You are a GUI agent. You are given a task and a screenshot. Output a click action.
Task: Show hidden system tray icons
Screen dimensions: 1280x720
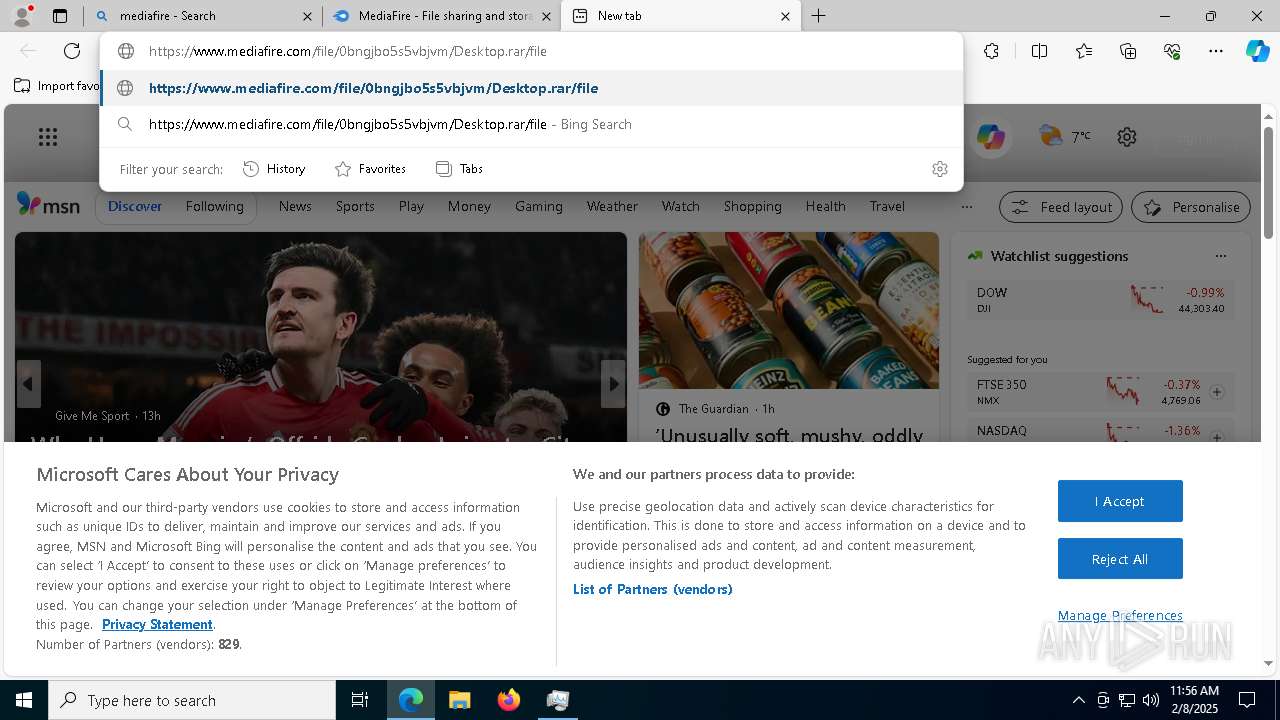pos(1078,700)
